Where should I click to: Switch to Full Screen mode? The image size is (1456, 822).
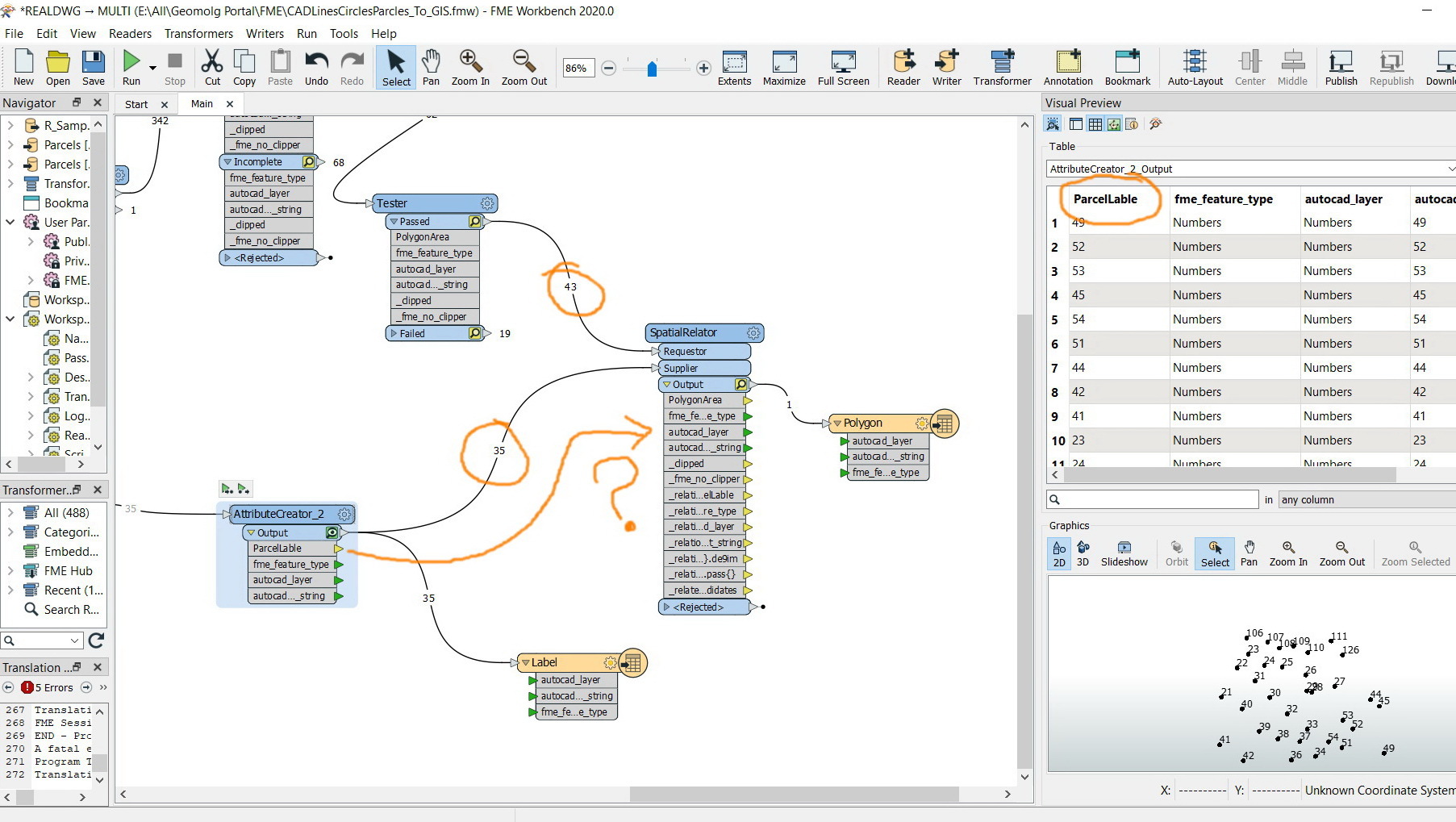843,68
